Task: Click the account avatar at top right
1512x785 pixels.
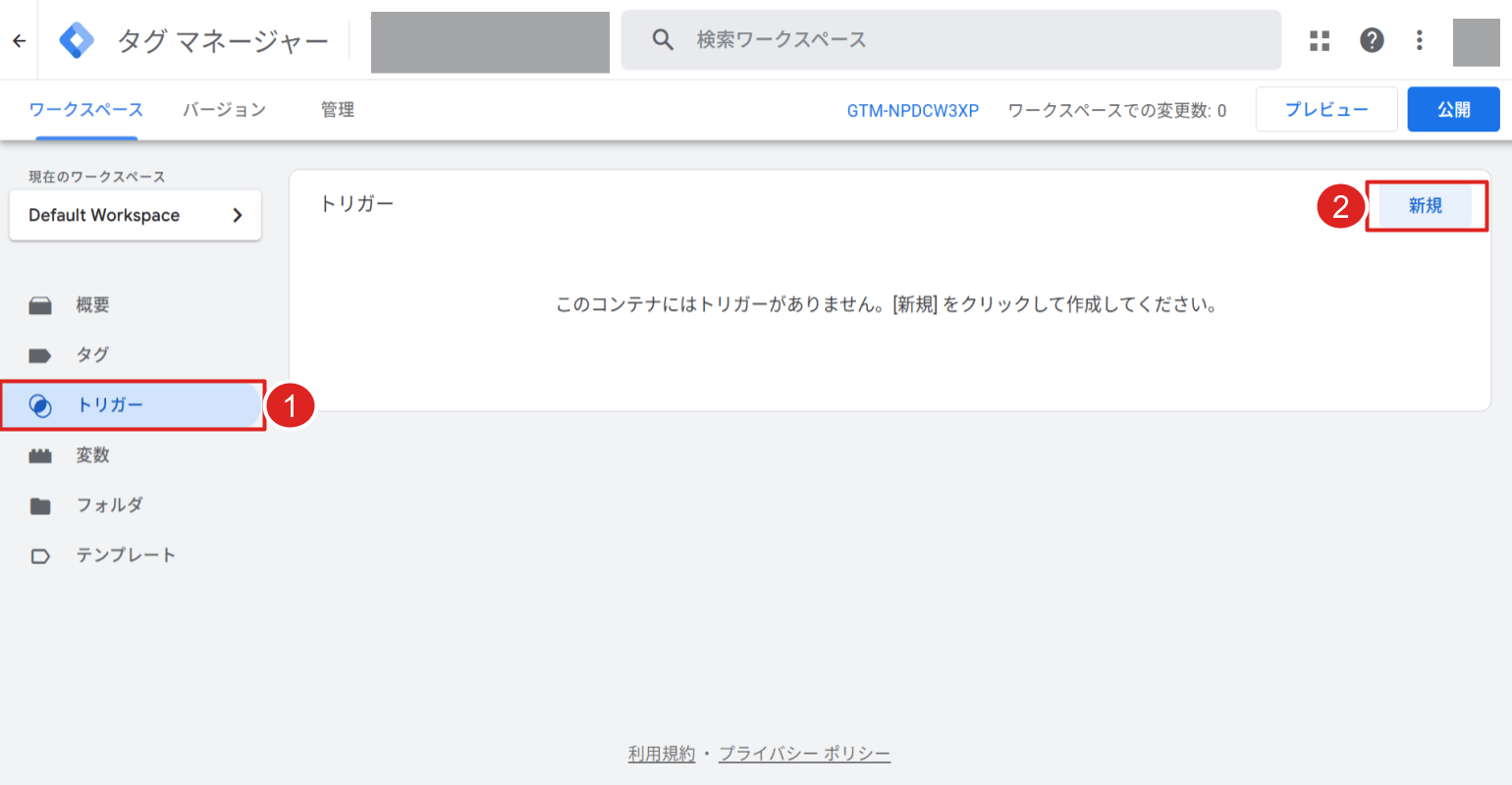Action: coord(1476,40)
